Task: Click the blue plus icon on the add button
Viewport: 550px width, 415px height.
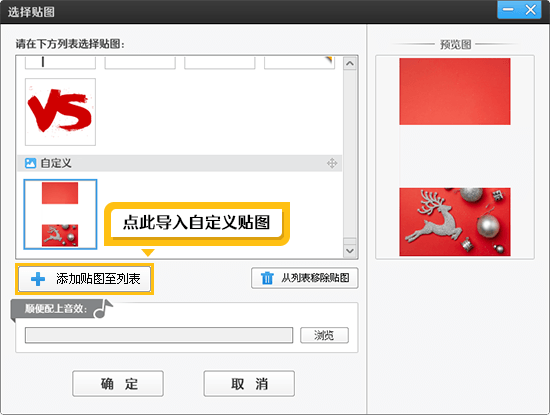Action: [x=38, y=279]
